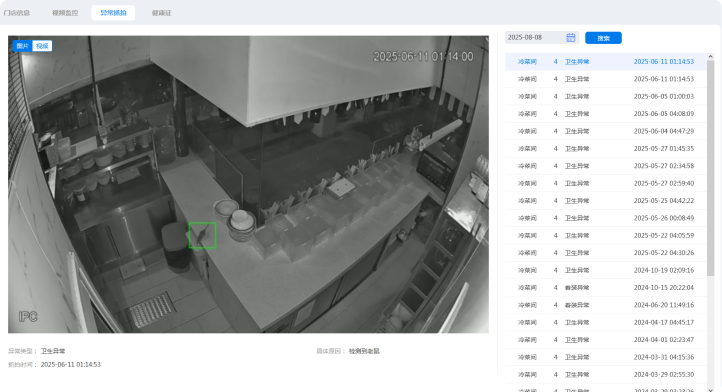Open record dated 2025-06-04 04:47:29

point(606,131)
